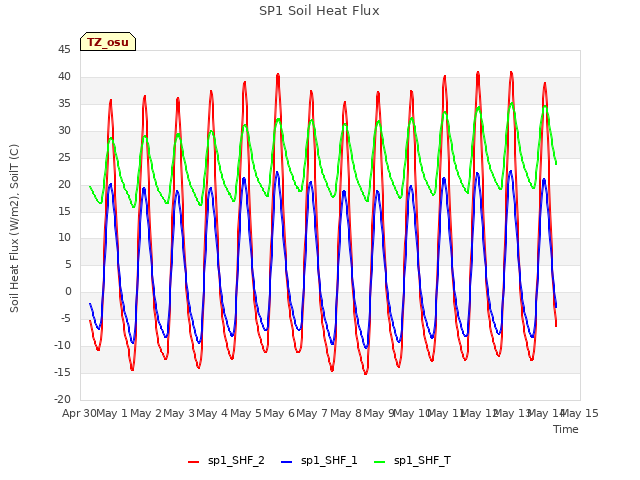Click the Soil Heat Flux y-axis label
Viewport: 640px width, 480px height.
coord(14,228)
